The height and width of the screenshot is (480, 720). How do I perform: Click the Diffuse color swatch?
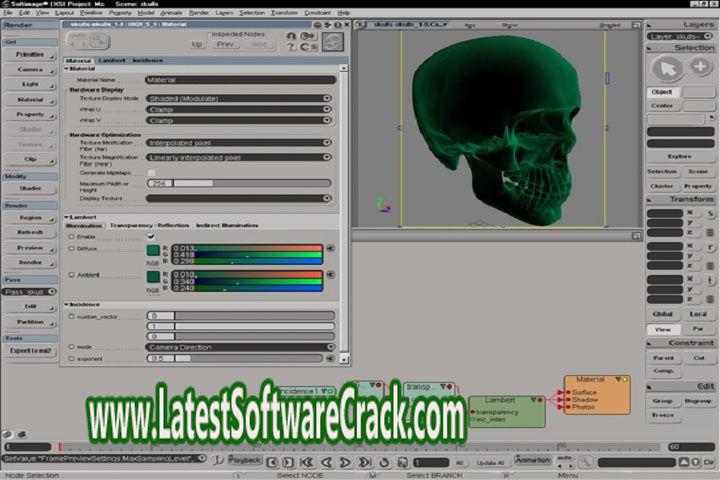(153, 250)
